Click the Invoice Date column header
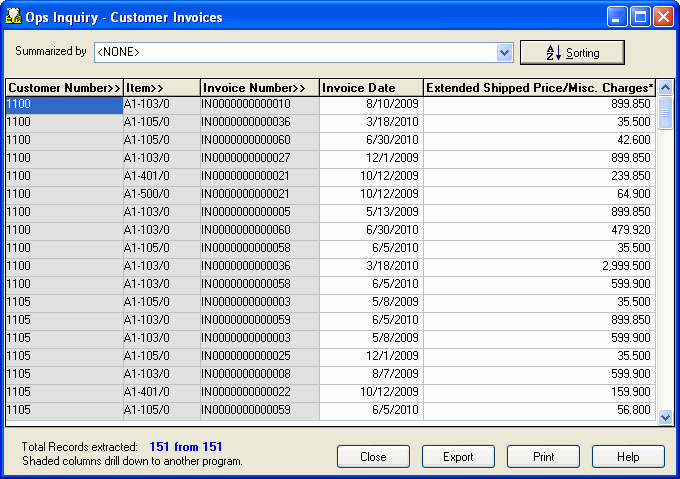The image size is (680, 479). [x=371, y=88]
